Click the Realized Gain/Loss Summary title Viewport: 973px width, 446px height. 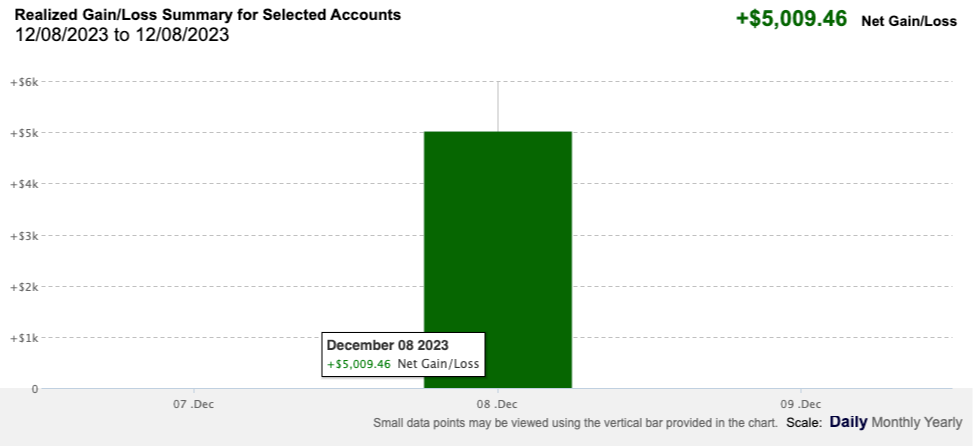pyautogui.click(x=208, y=15)
